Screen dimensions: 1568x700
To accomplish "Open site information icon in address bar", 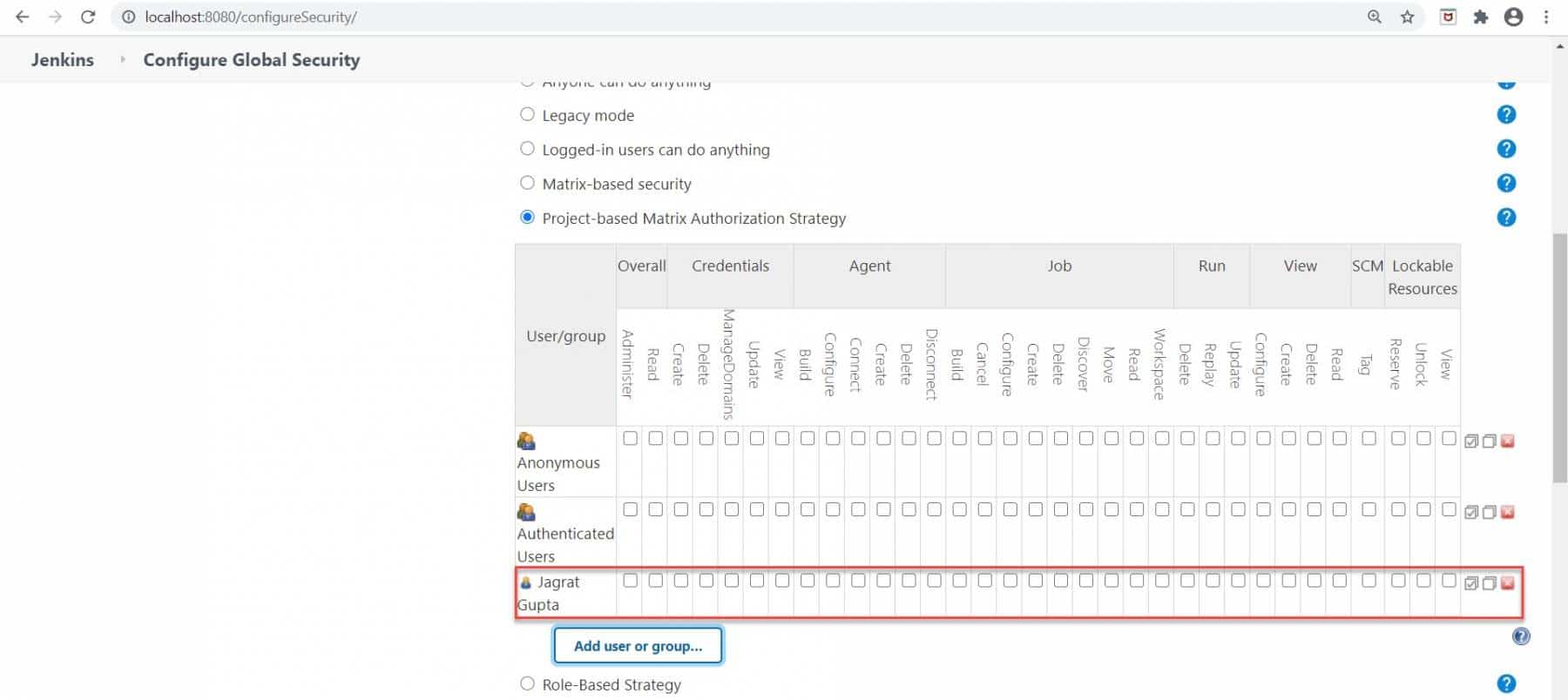I will pyautogui.click(x=128, y=17).
